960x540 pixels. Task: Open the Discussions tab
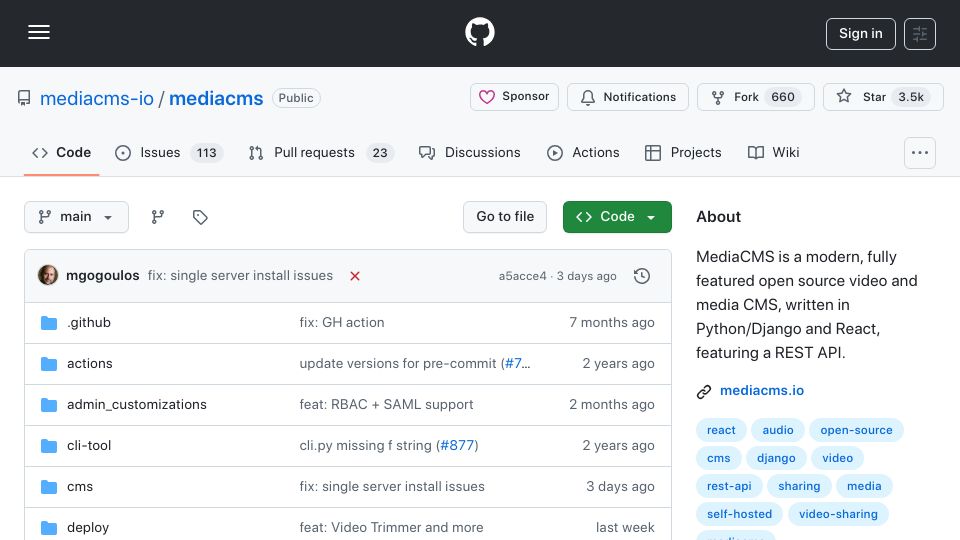(x=470, y=152)
